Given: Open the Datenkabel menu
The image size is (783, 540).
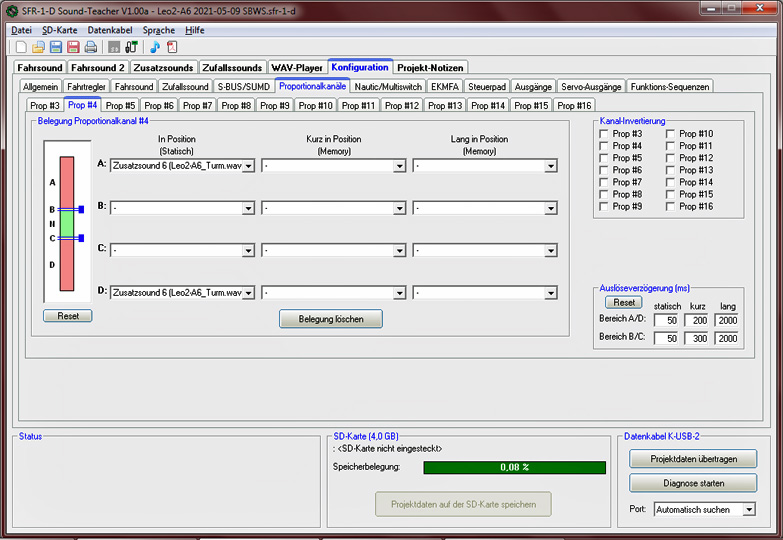Looking at the screenshot, I should 110,30.
